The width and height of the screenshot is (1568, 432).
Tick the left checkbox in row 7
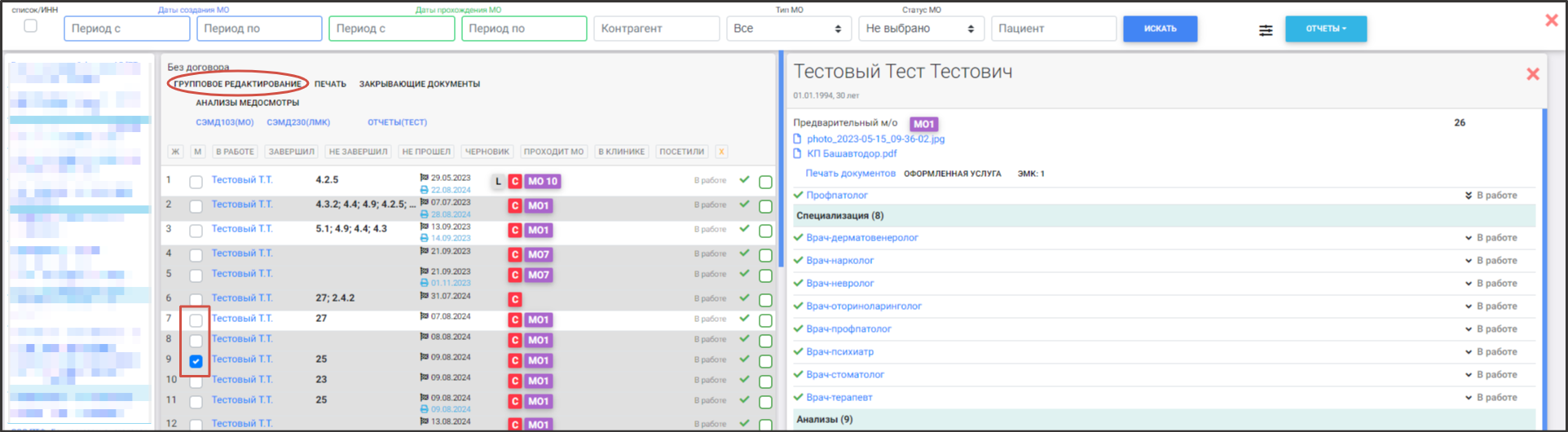[196, 320]
